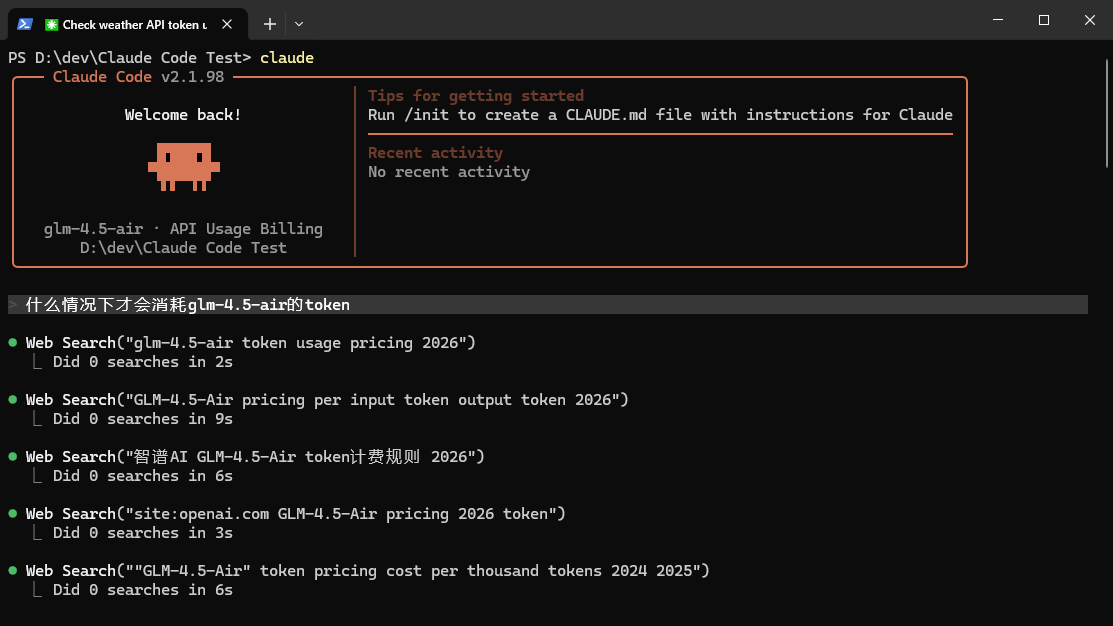Click "Did 0 searches in 2s" under first search
The height and width of the screenshot is (626, 1113).
[143, 362]
